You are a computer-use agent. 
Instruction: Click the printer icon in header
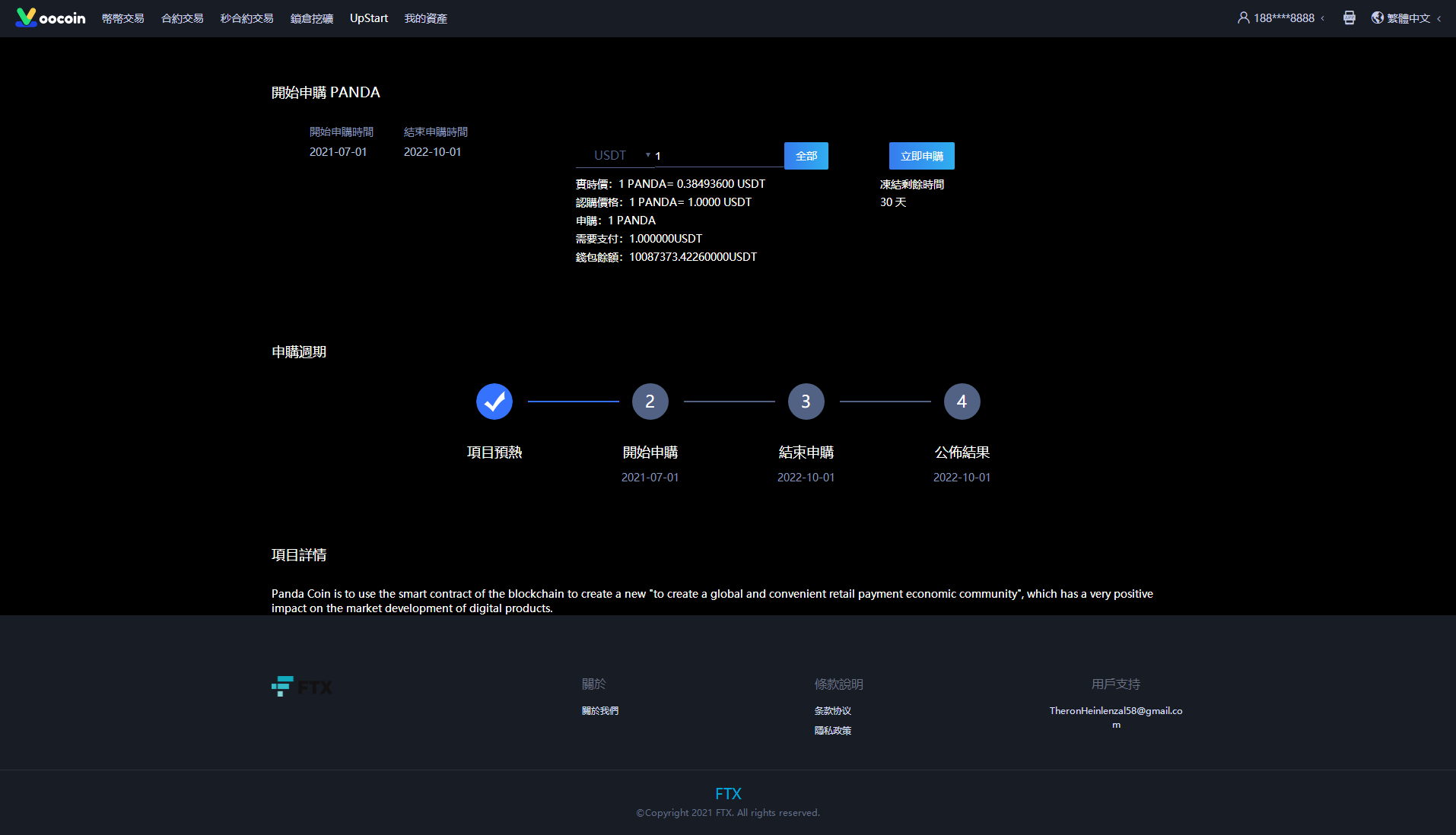1349,17
